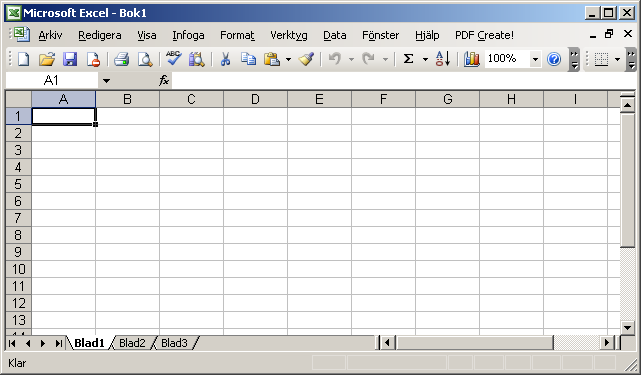Copy selection with the Copy icon

click(248, 59)
